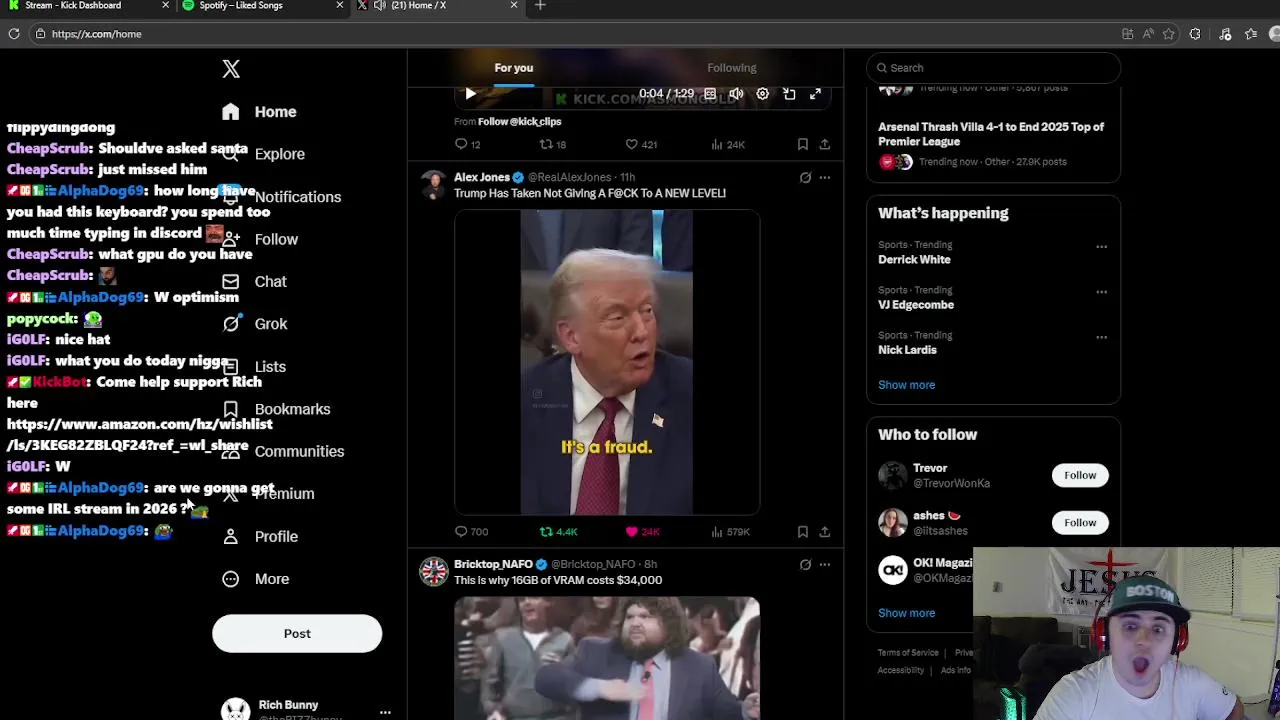Reply to Alex Jones post with 700 replies
Viewport: 1280px width, 720px height.
472,532
